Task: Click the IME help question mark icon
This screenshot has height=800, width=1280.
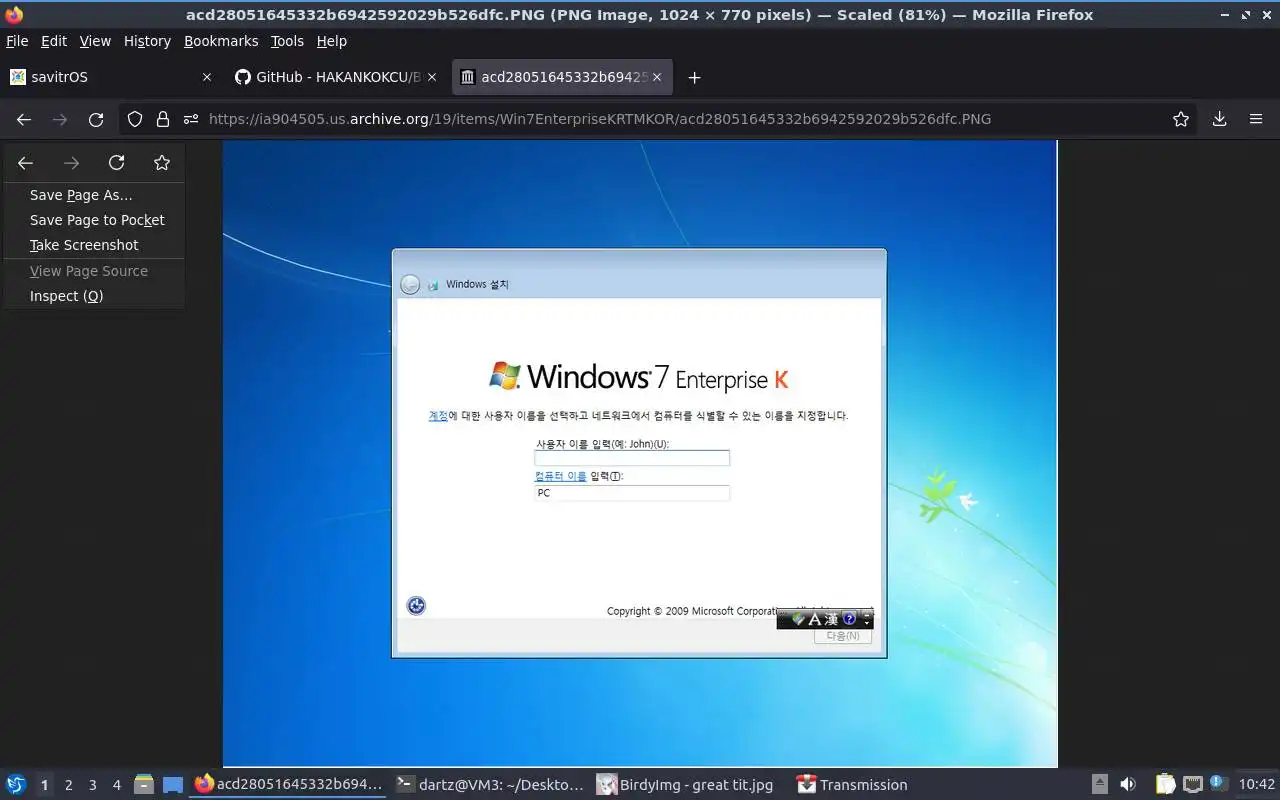Action: click(850, 619)
